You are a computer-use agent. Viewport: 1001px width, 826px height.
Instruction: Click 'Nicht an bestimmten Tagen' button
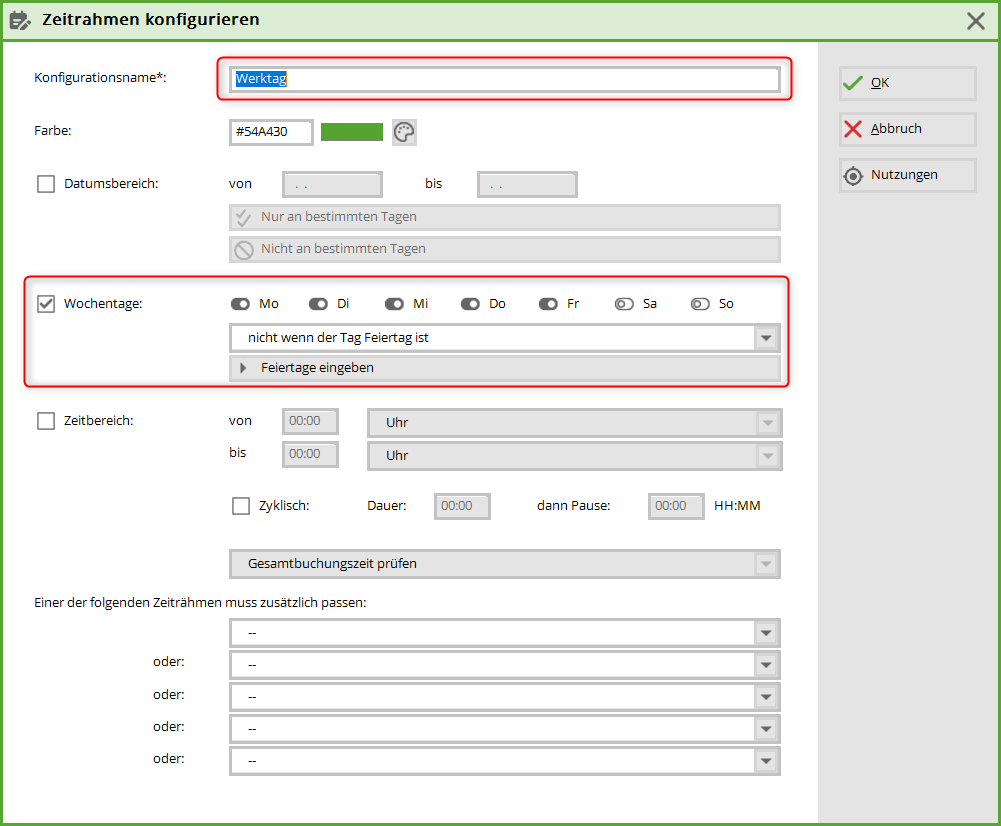(504, 249)
